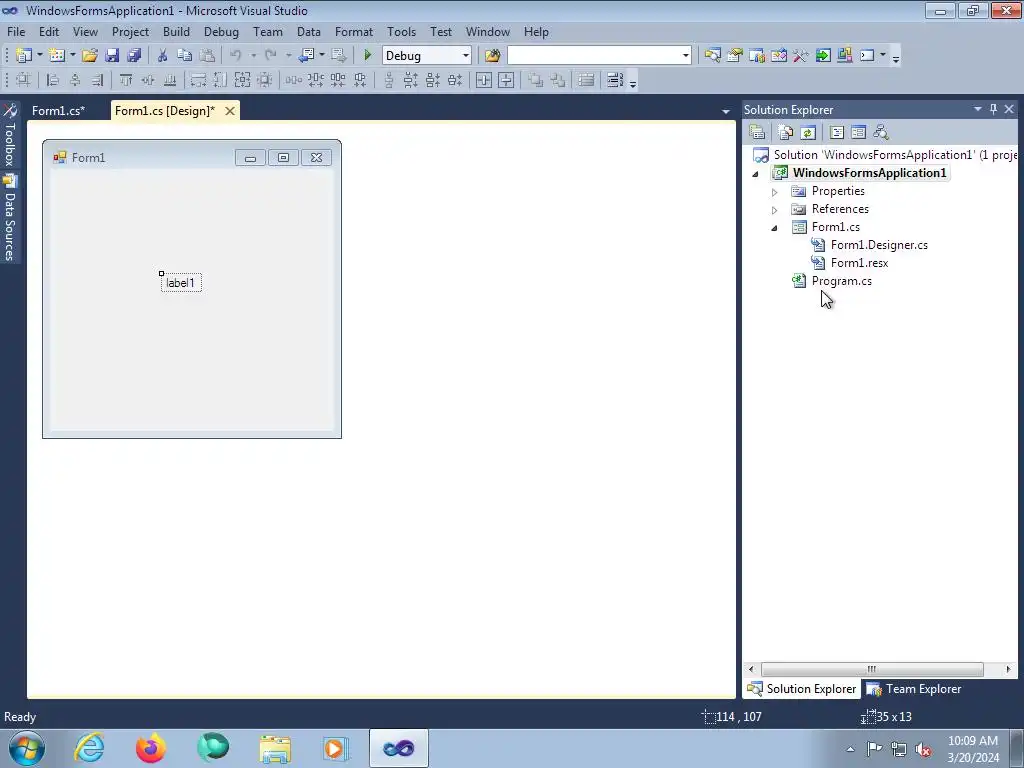Click Properties icon in Solution Explorer toolbar

click(758, 133)
